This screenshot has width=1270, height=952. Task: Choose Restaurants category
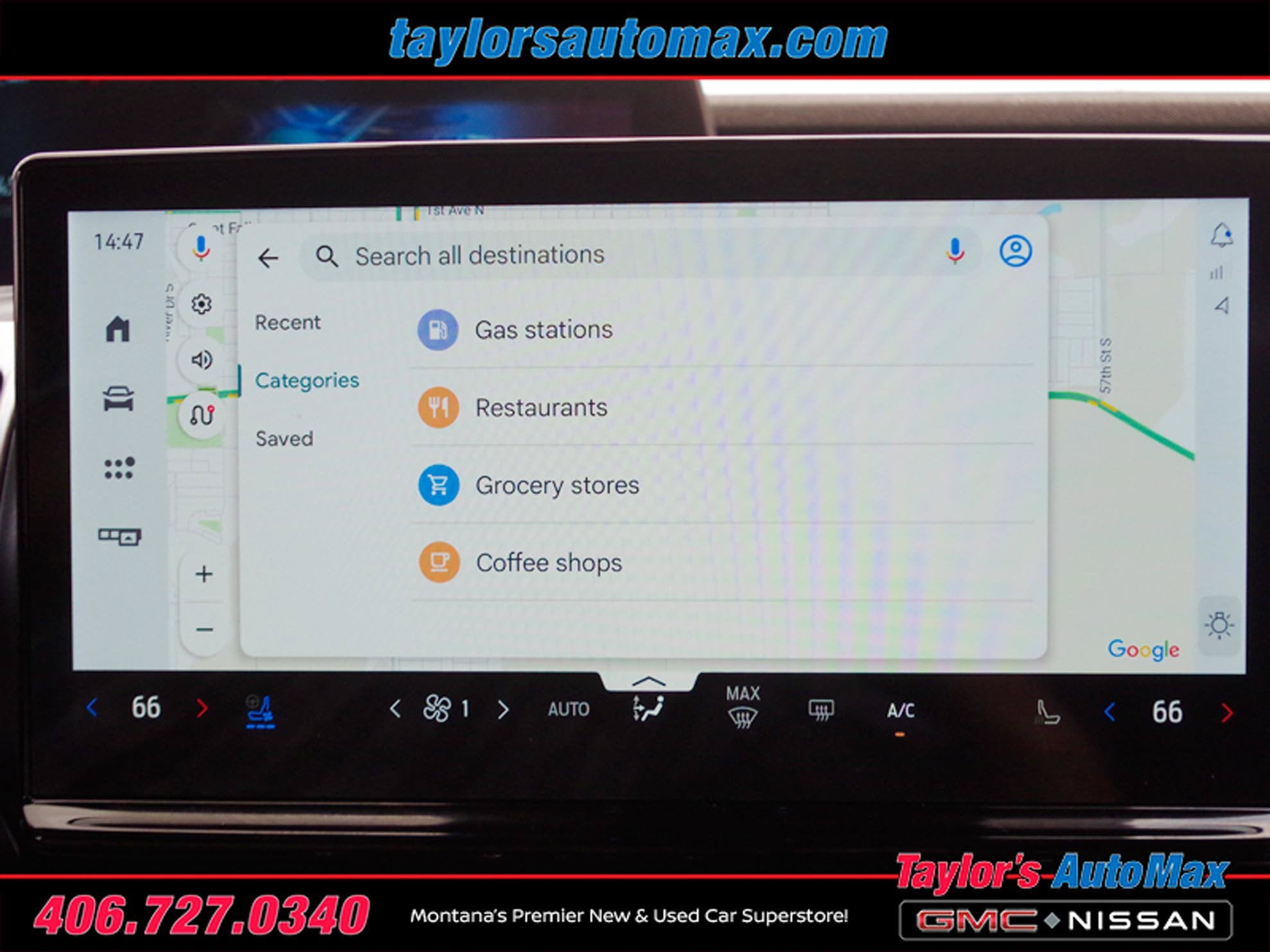tap(723, 407)
